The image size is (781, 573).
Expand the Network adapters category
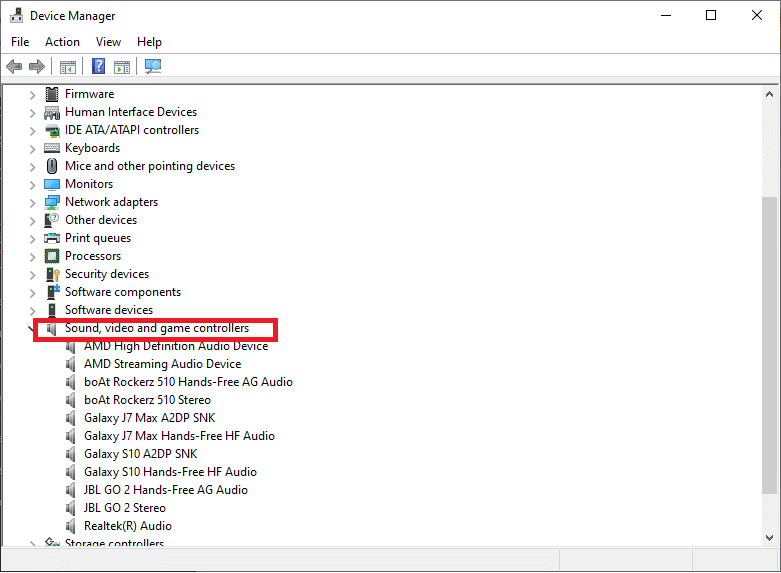[x=33, y=202]
